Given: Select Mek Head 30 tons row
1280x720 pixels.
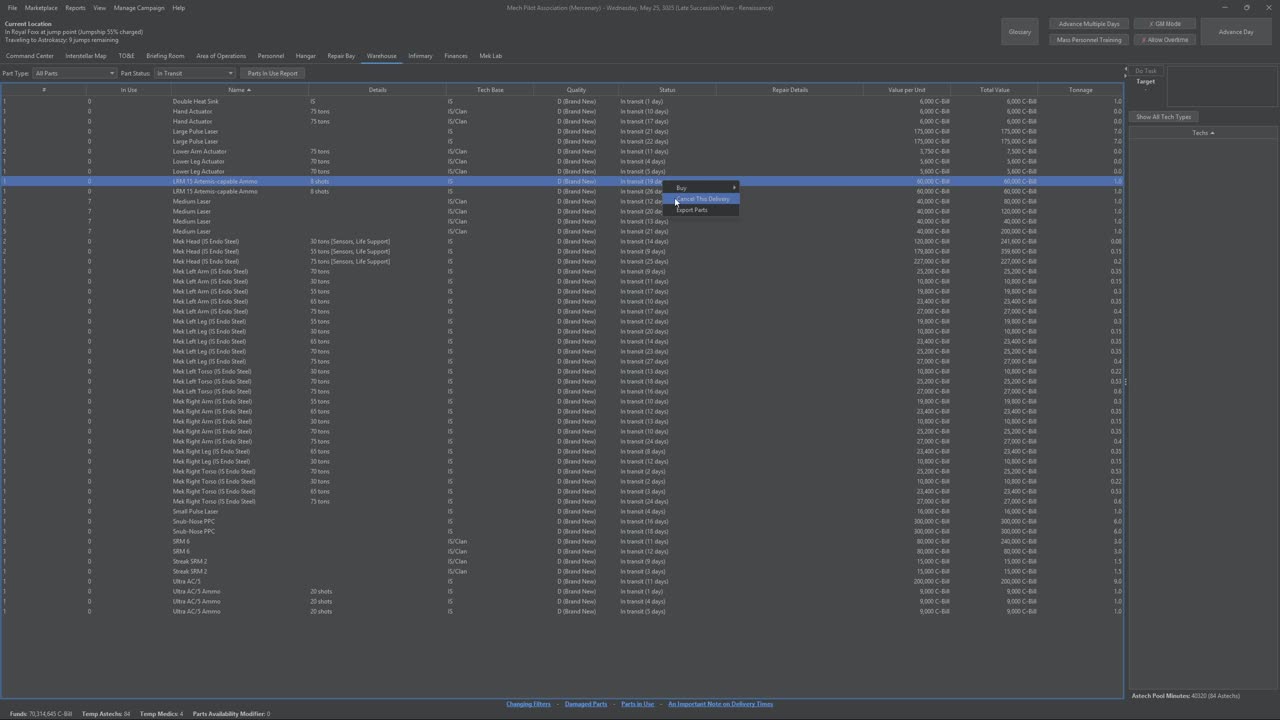Looking at the screenshot, I should [562, 241].
